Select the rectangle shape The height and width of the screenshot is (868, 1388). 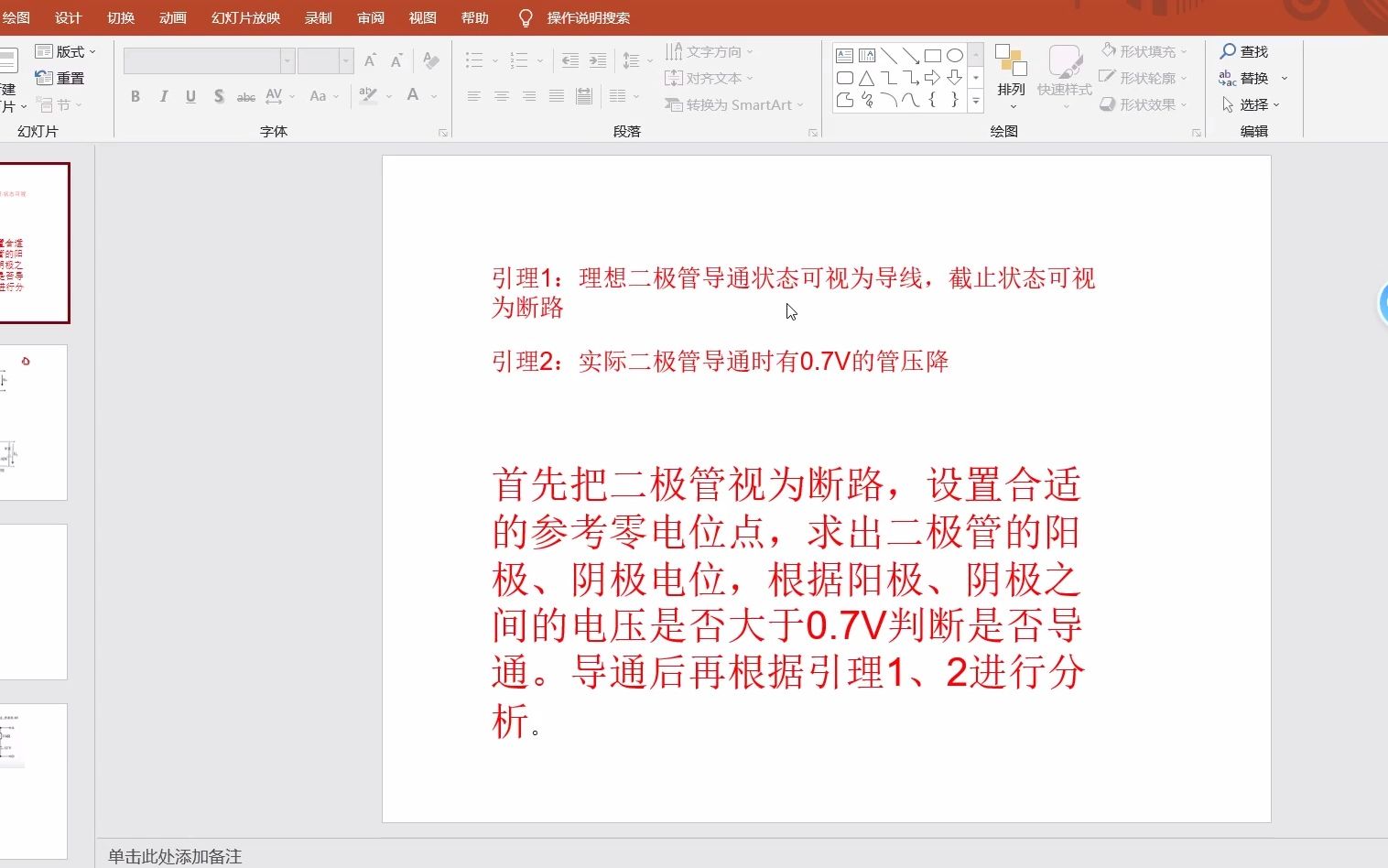click(933, 56)
